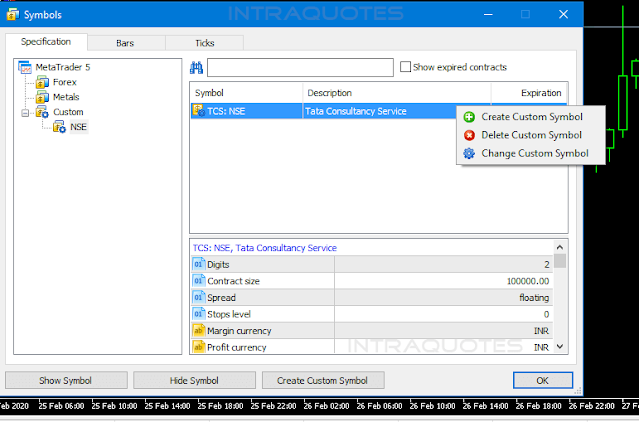The width and height of the screenshot is (639, 422).
Task: Select MetaTrader 5 tree root label
Action: (x=63, y=67)
